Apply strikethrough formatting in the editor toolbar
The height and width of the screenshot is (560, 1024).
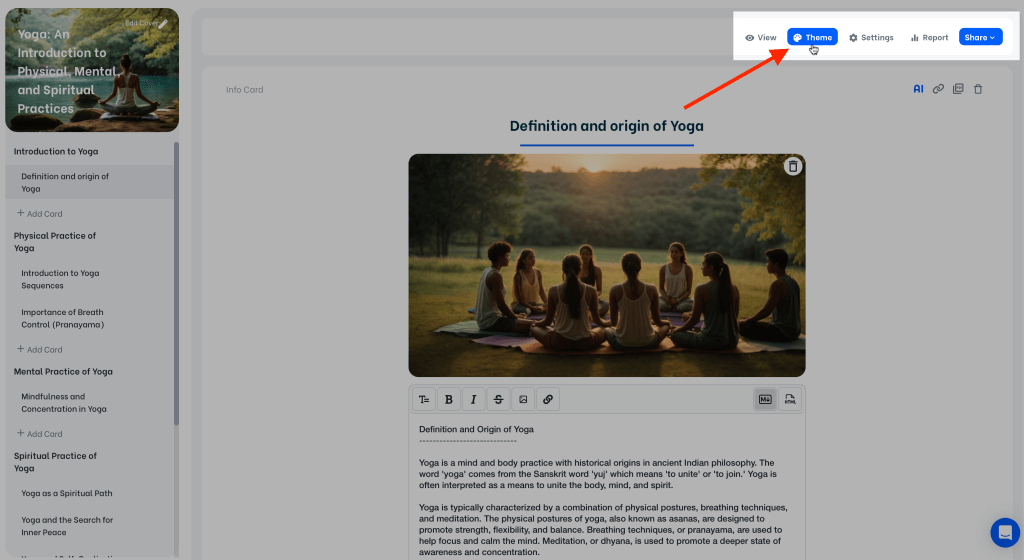498,399
